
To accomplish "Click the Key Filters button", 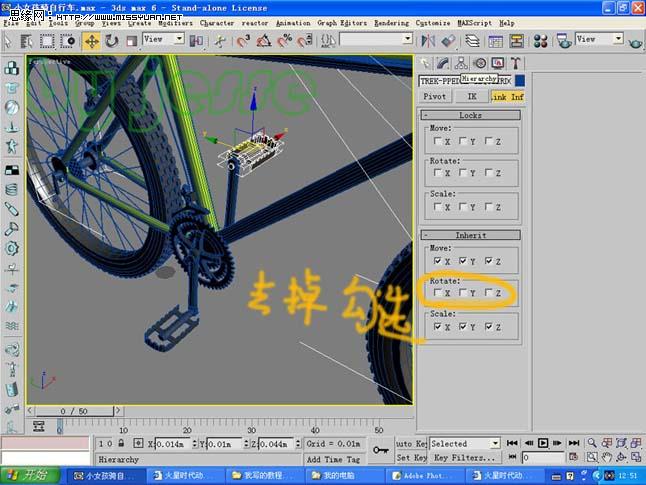I will pyautogui.click(x=465, y=458).
